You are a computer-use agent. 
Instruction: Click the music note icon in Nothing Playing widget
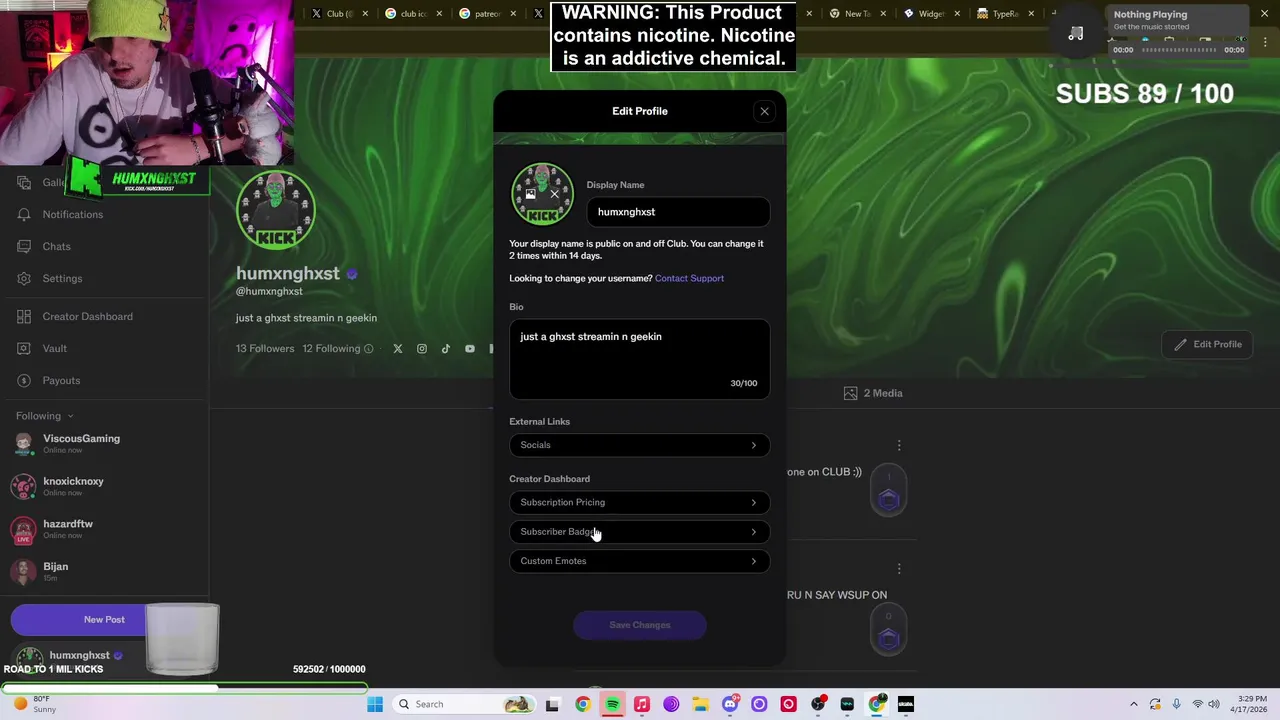(1076, 33)
